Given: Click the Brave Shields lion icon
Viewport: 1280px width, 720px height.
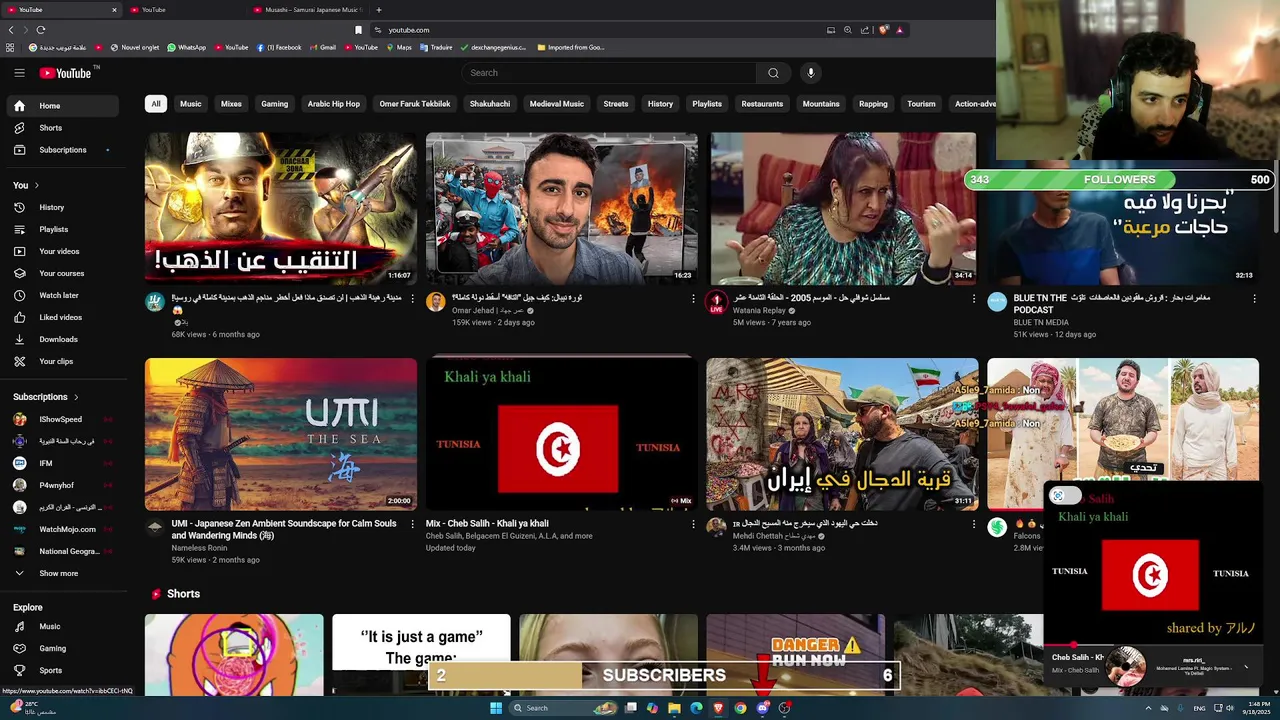Looking at the screenshot, I should pyautogui.click(x=883, y=30).
